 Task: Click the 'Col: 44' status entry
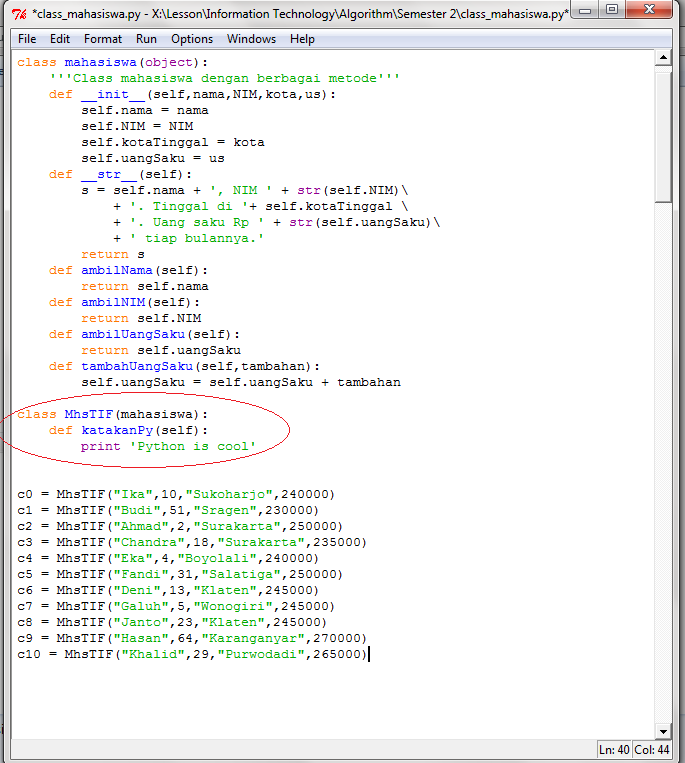click(x=651, y=750)
